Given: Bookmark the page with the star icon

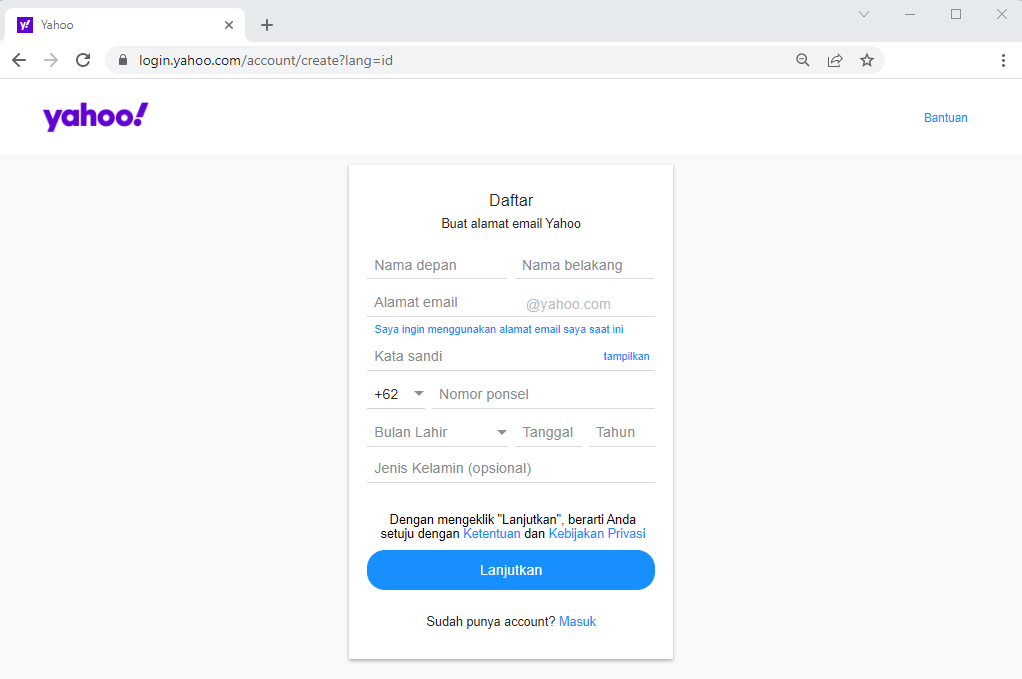Looking at the screenshot, I should click(x=867, y=59).
